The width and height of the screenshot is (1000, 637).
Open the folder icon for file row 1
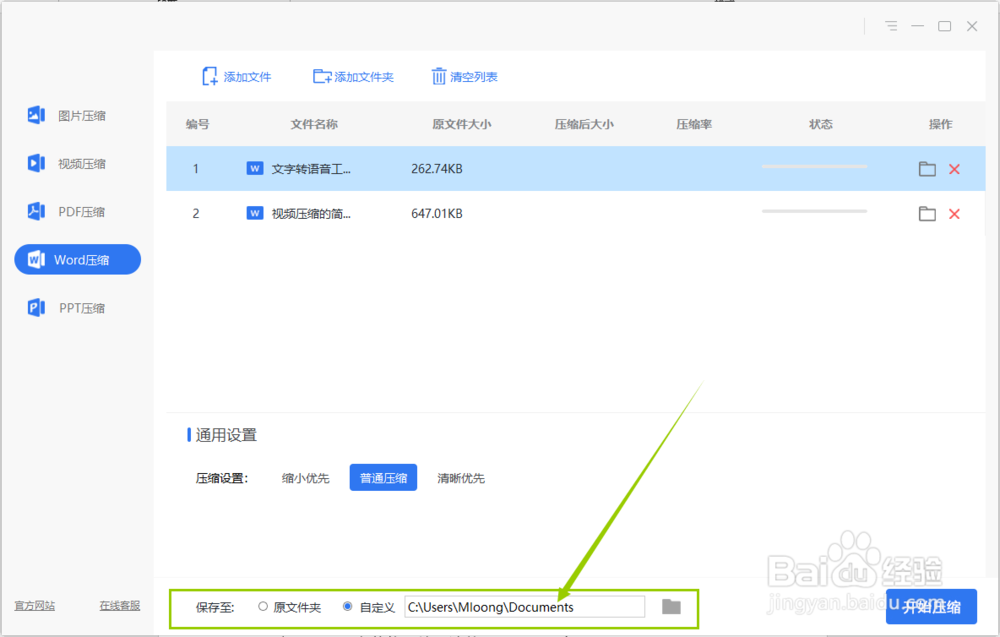tap(926, 169)
